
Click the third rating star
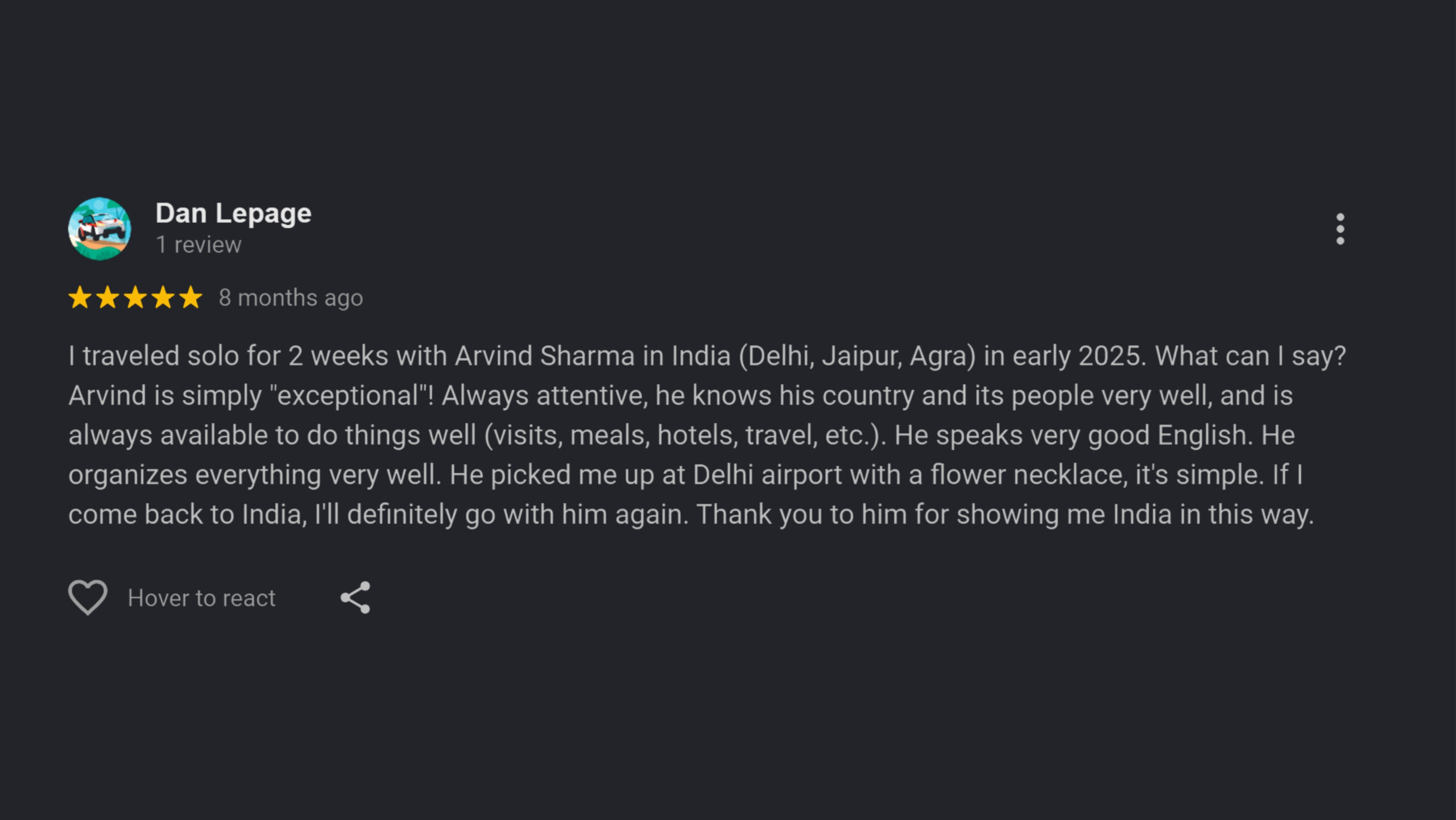tap(135, 297)
